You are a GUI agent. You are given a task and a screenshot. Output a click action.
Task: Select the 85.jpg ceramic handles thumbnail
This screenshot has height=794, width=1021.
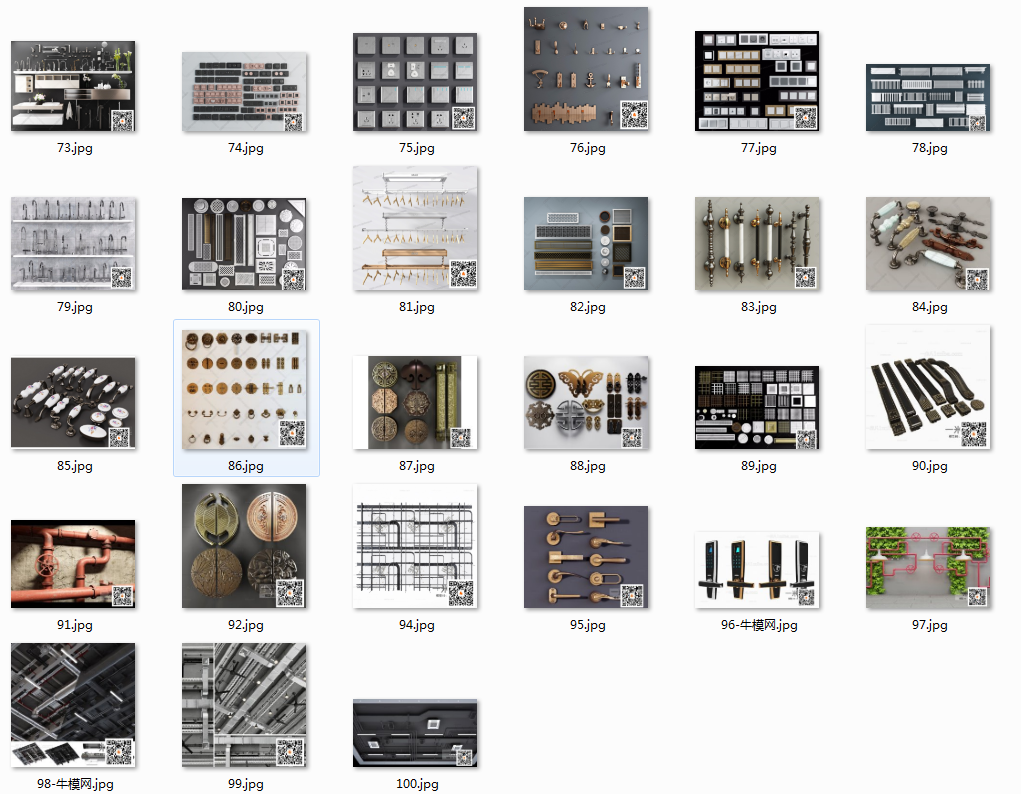coord(73,403)
